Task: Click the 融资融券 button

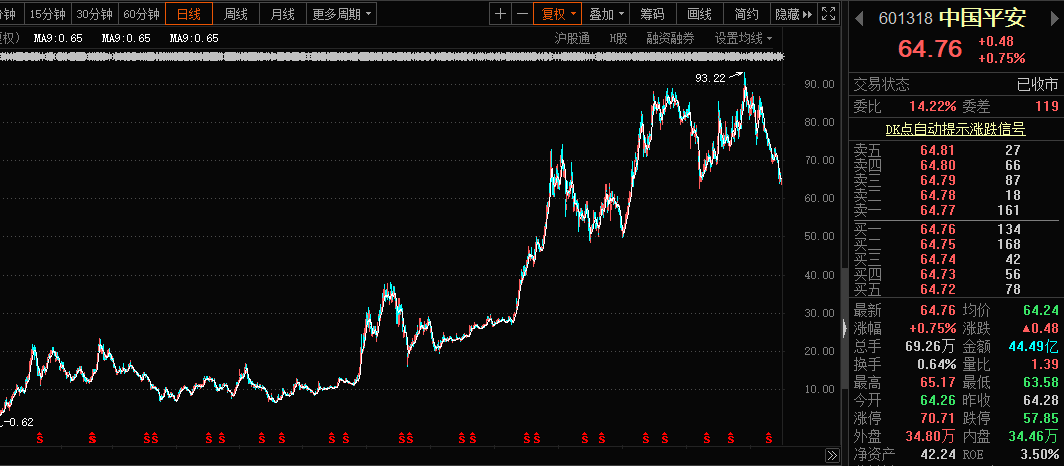Action: 670,38
